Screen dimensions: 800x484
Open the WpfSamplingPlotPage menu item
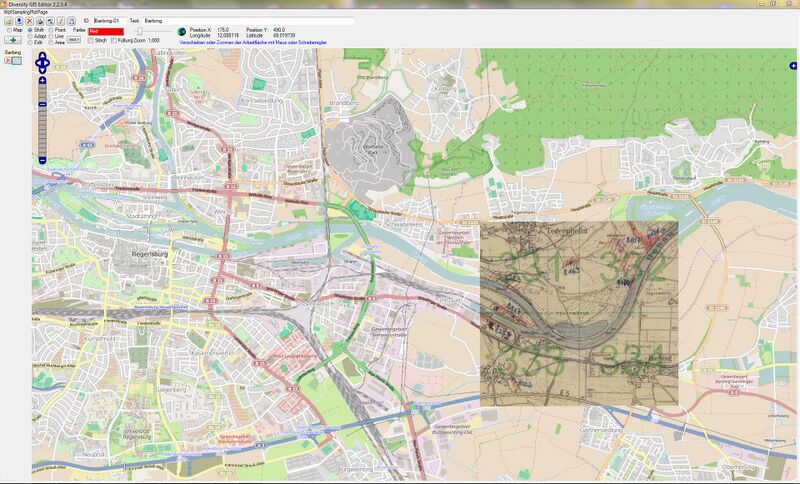tap(26, 12)
